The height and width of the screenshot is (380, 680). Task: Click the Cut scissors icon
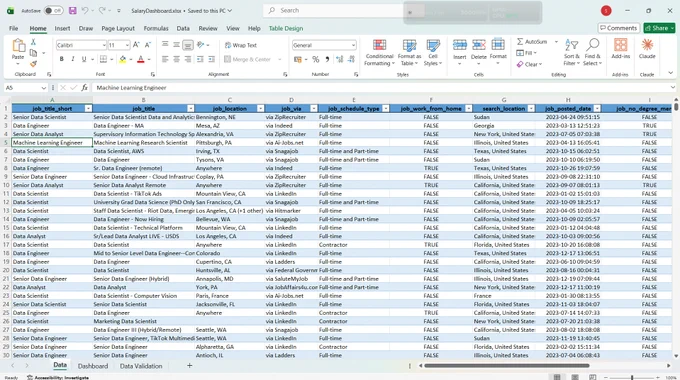coord(33,42)
